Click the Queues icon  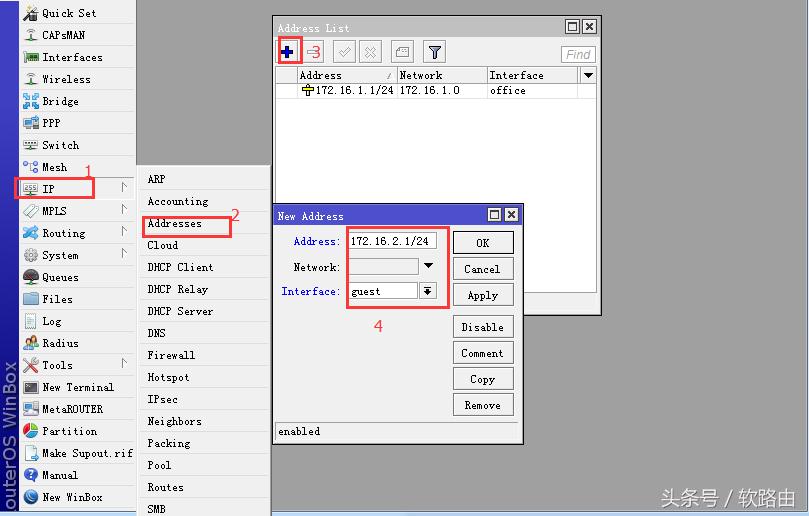[30, 277]
